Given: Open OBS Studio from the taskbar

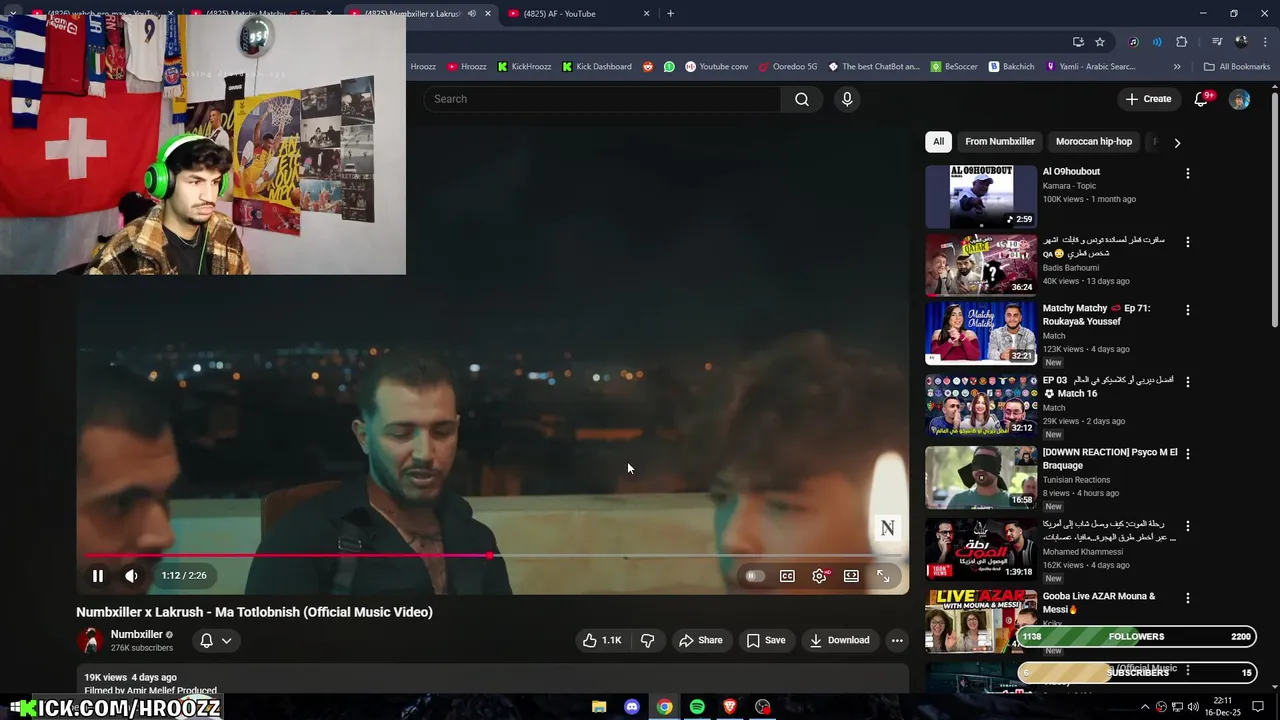Looking at the screenshot, I should pos(763,707).
